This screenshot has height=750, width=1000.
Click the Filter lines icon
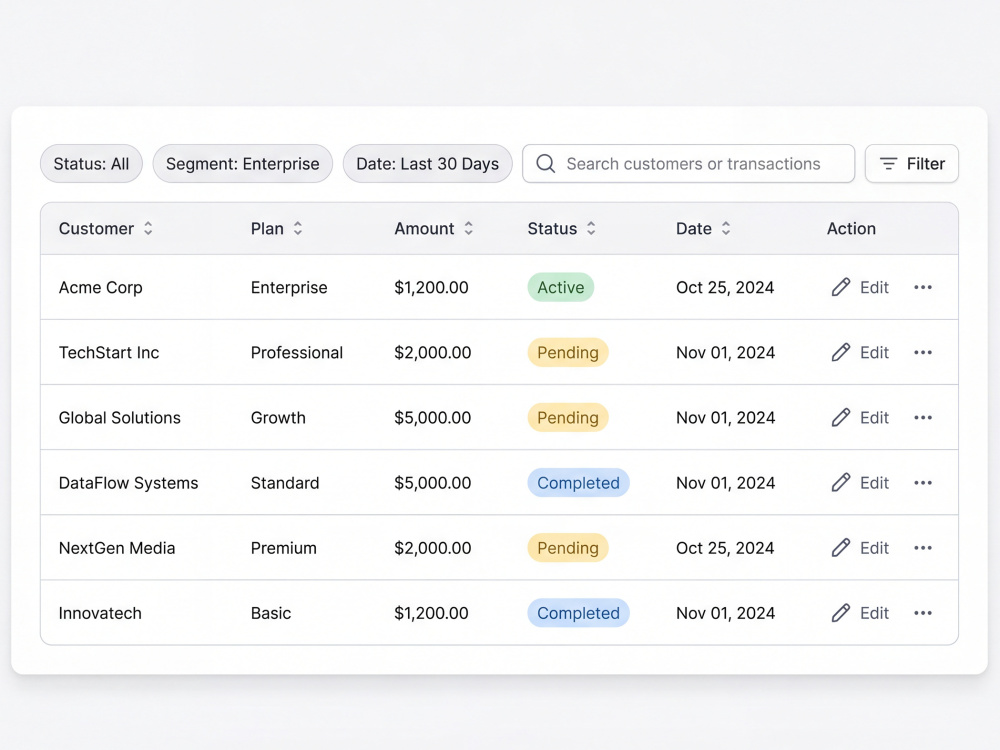pyautogui.click(x=888, y=164)
